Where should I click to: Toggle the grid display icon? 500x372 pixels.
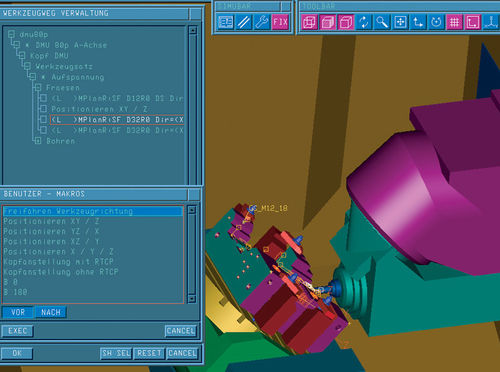point(454,22)
